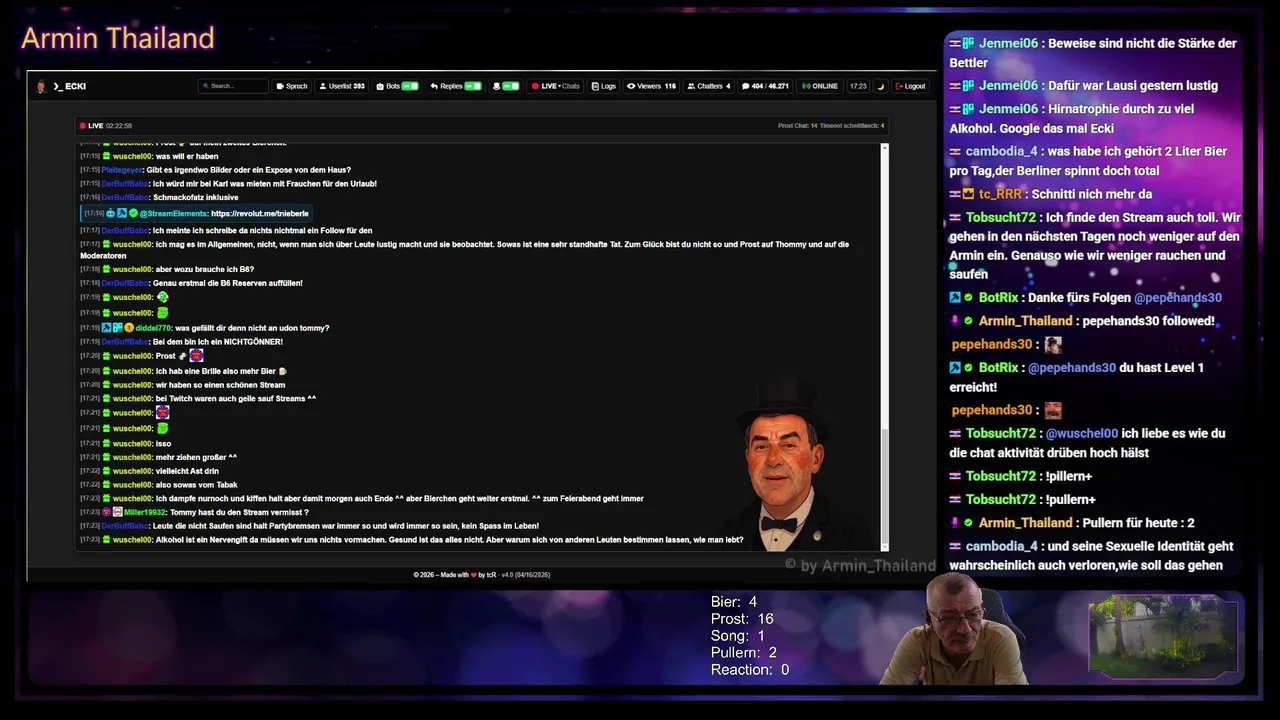Screen dimensions: 1280x720
Task: Click username diddel770 in chat
Action: pyautogui.click(x=153, y=328)
